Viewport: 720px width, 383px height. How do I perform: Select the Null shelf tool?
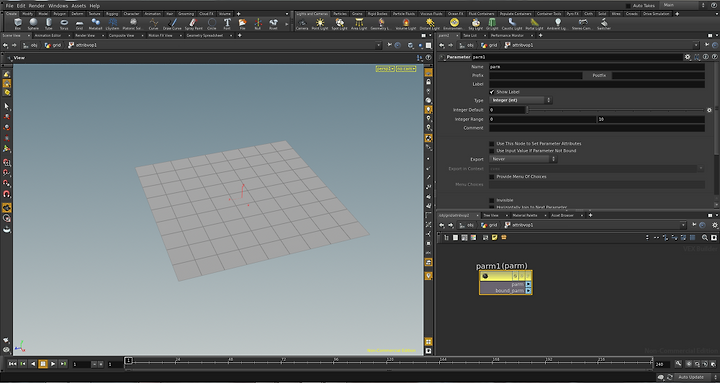[258, 23]
